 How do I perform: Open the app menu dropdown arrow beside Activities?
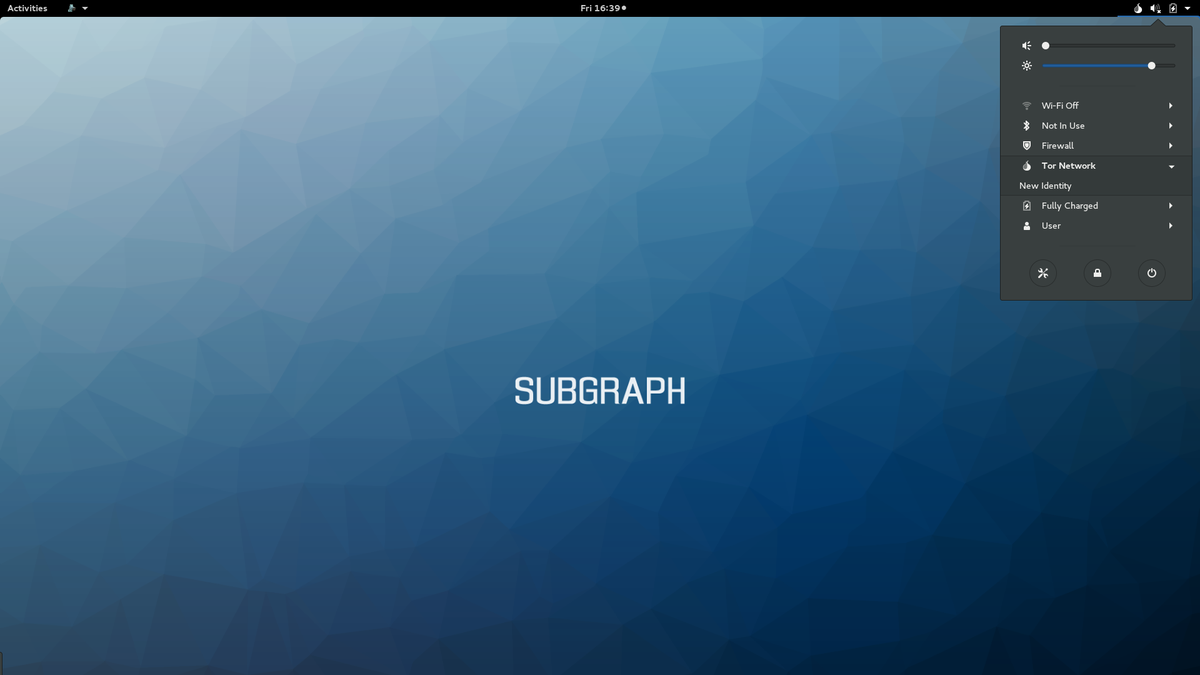click(x=85, y=8)
